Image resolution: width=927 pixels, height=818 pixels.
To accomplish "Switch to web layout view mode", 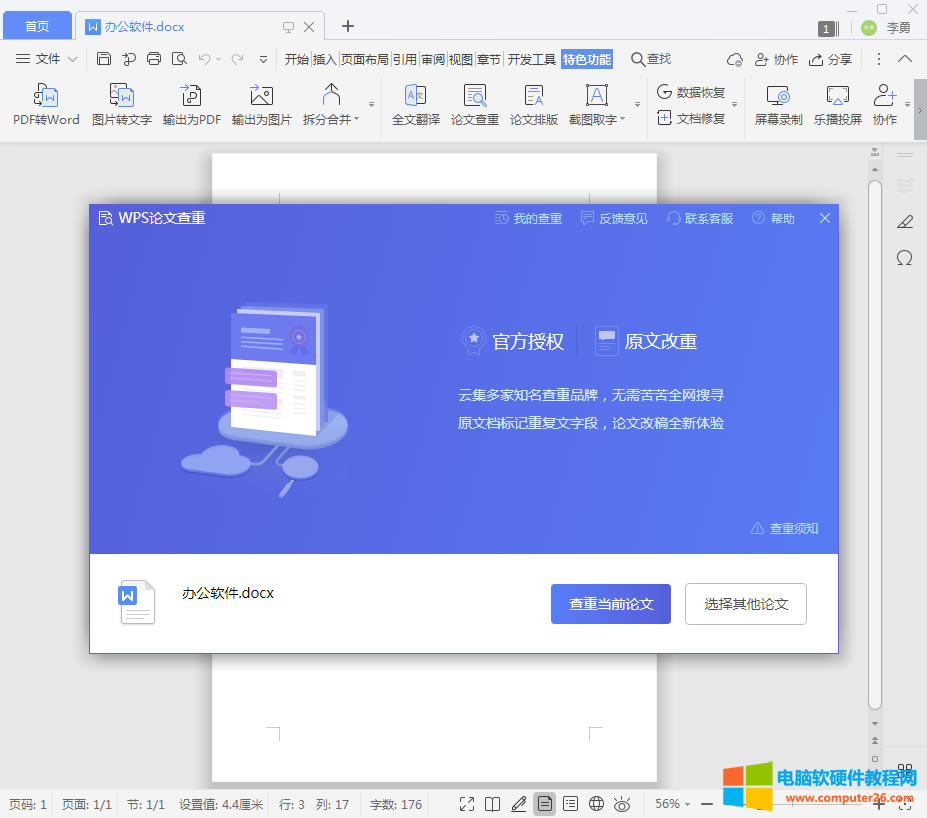I will pos(596,803).
